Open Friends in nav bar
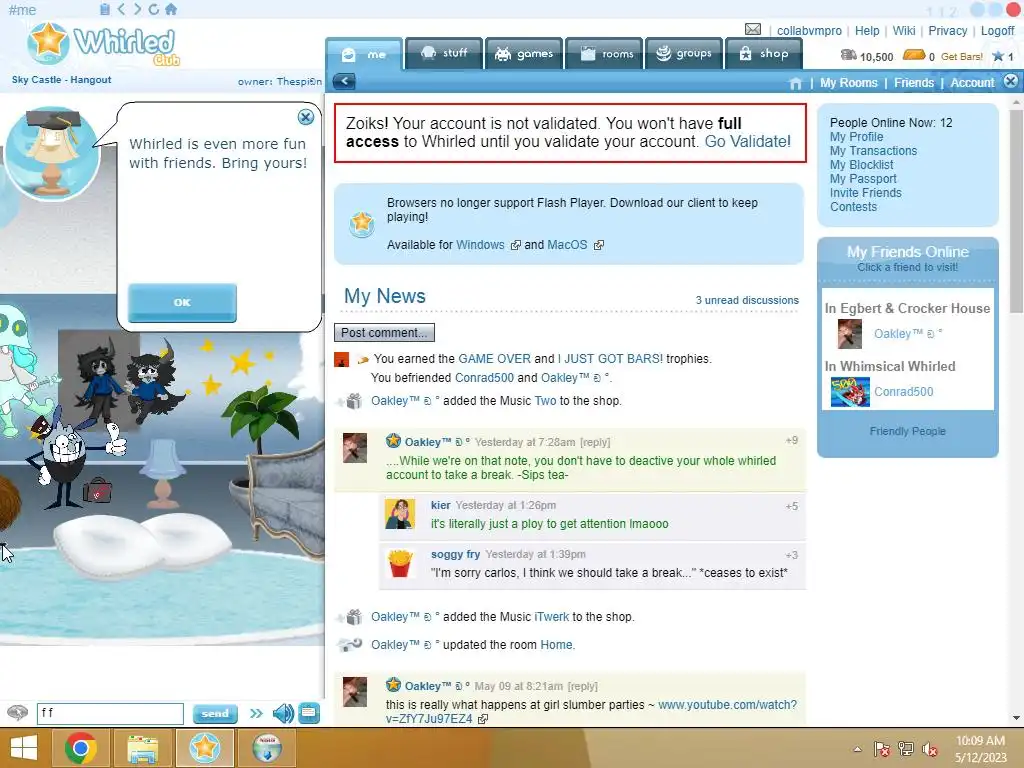 (x=914, y=83)
